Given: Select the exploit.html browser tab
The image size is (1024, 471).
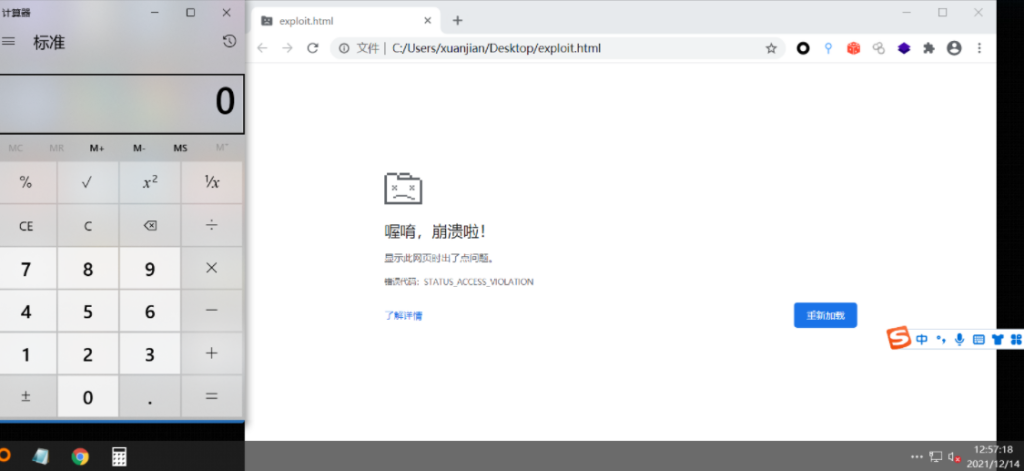Looking at the screenshot, I should [346, 21].
